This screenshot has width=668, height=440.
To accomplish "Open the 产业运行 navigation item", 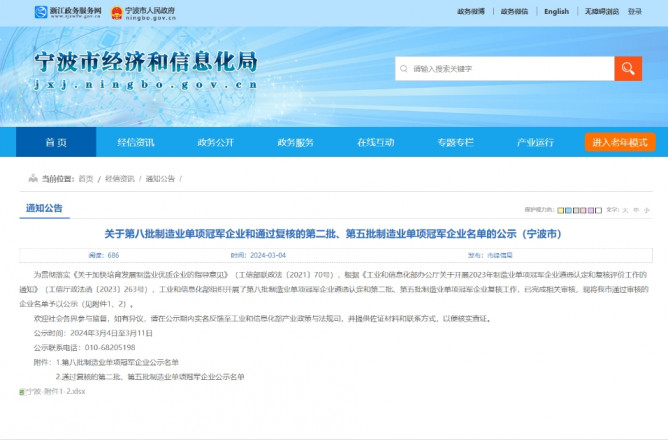I will [x=535, y=142].
